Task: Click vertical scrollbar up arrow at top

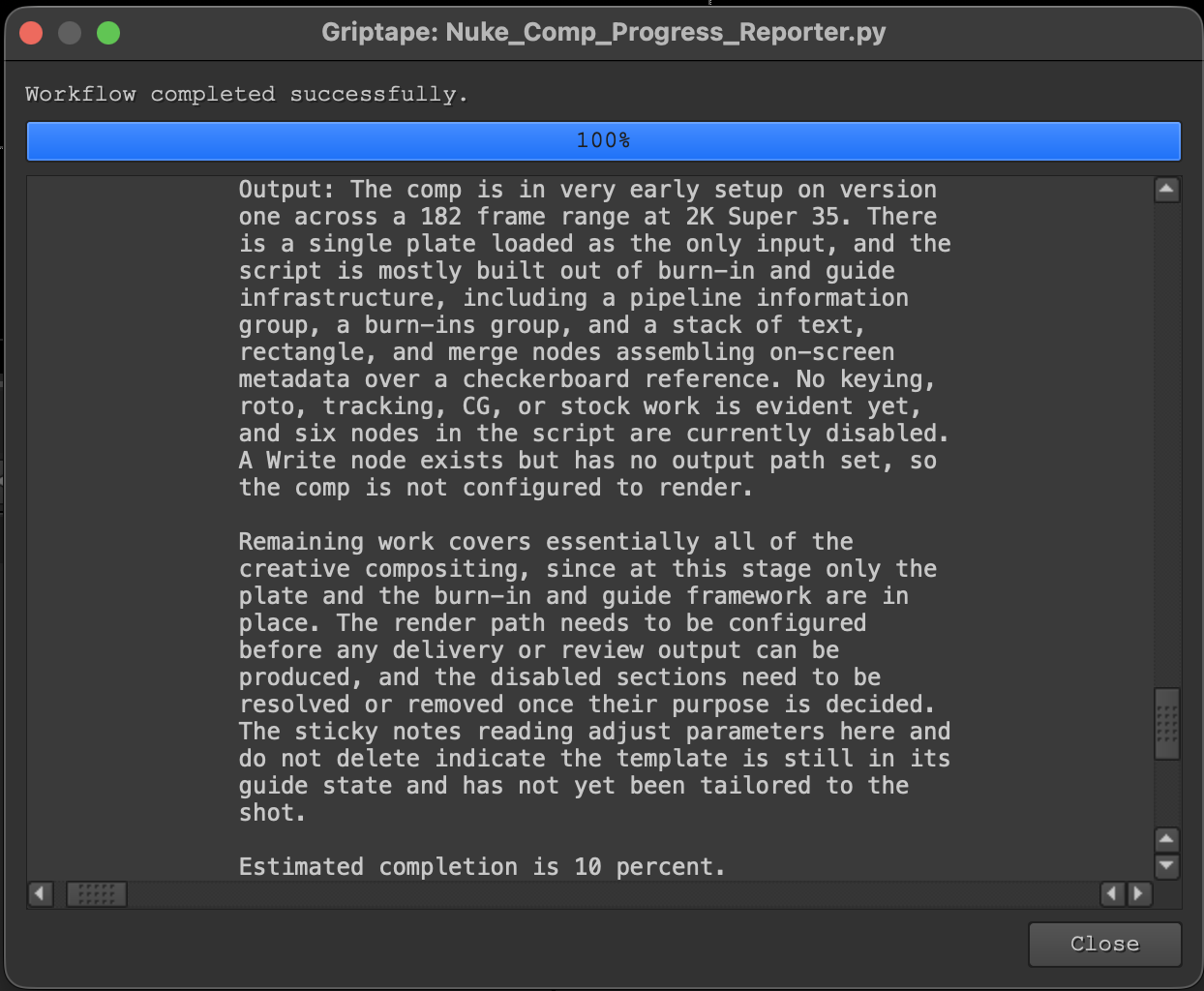Action: (x=1166, y=189)
